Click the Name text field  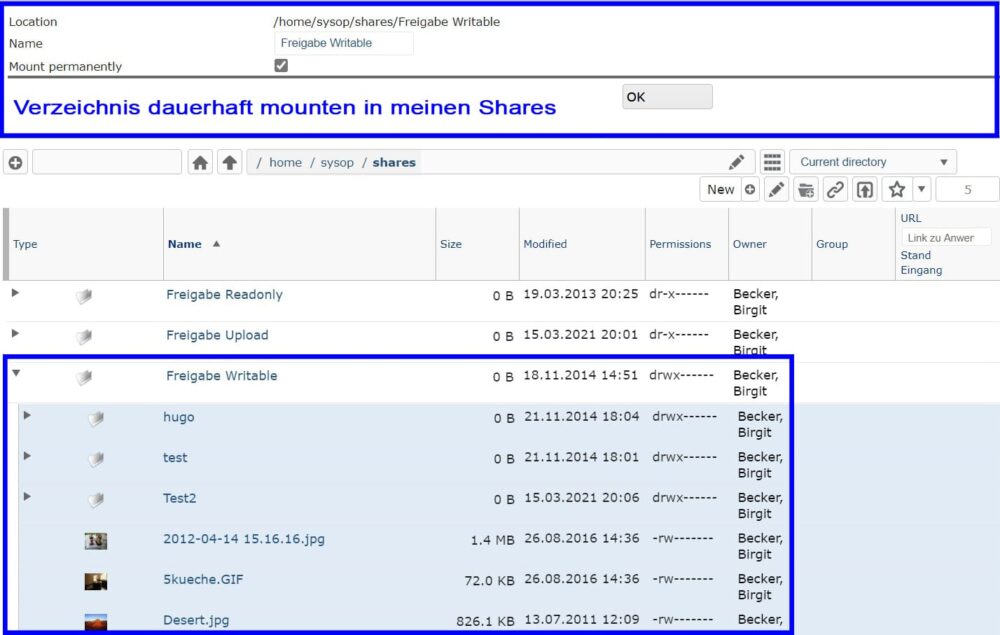[x=343, y=43]
